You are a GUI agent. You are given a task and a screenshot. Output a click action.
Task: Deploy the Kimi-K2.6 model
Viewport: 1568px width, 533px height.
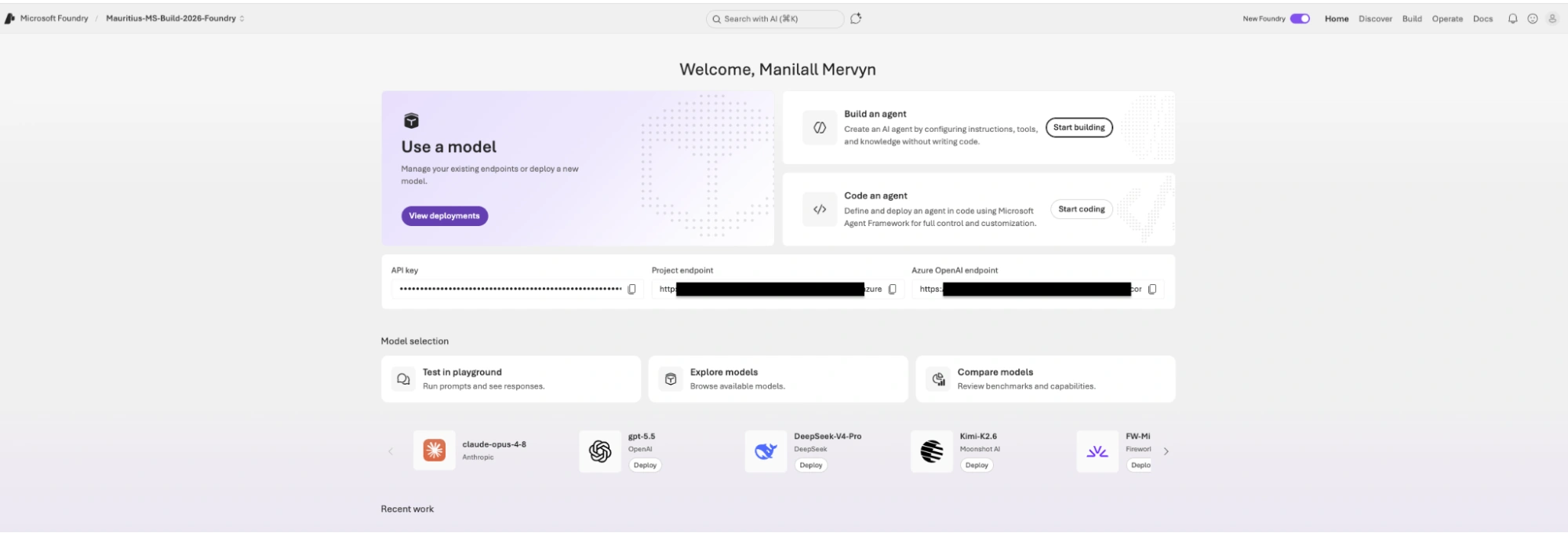tap(977, 465)
